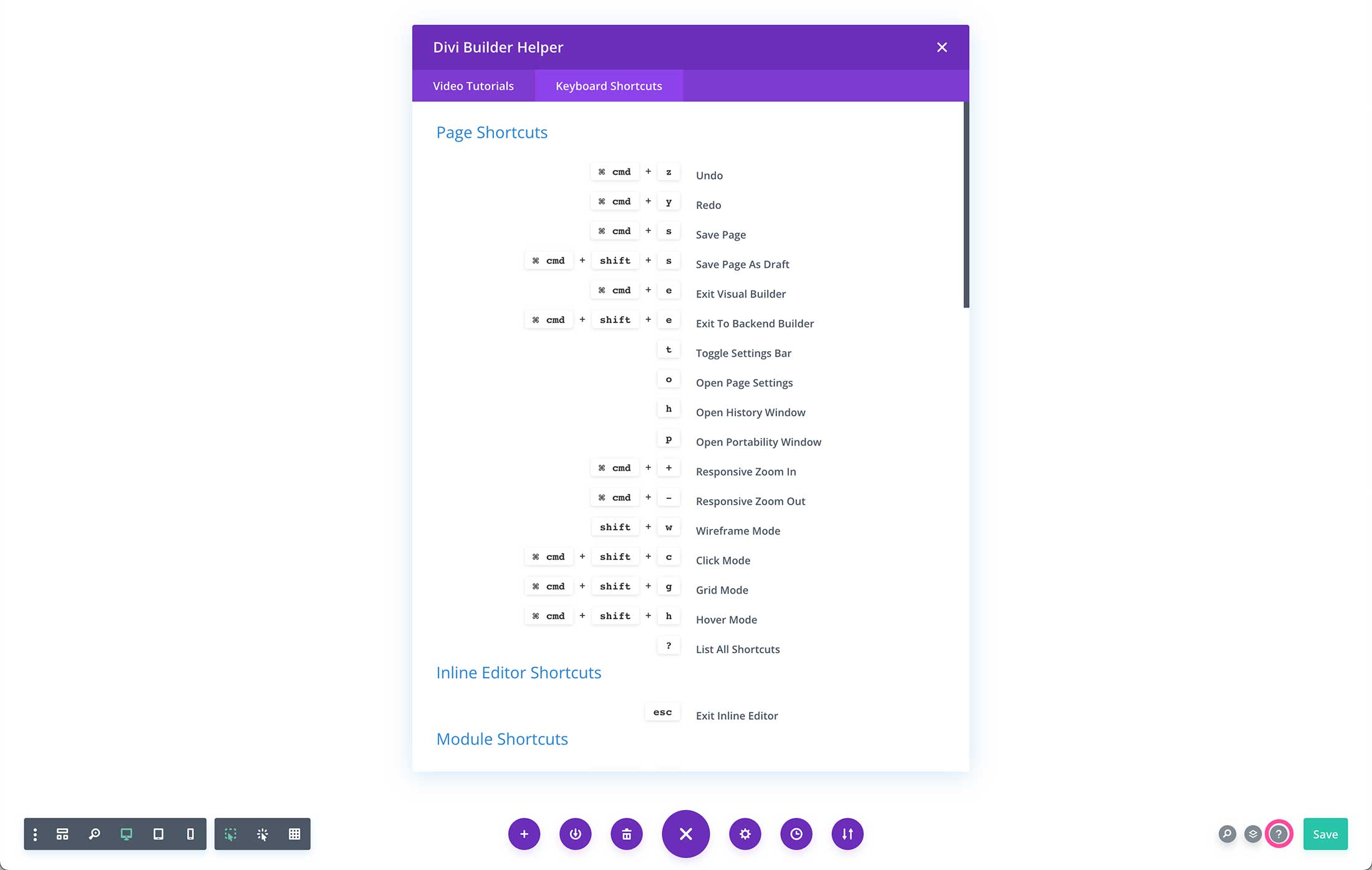Expand the Inline Editor Shortcuts section
This screenshot has width=1372, height=870.
click(x=519, y=672)
